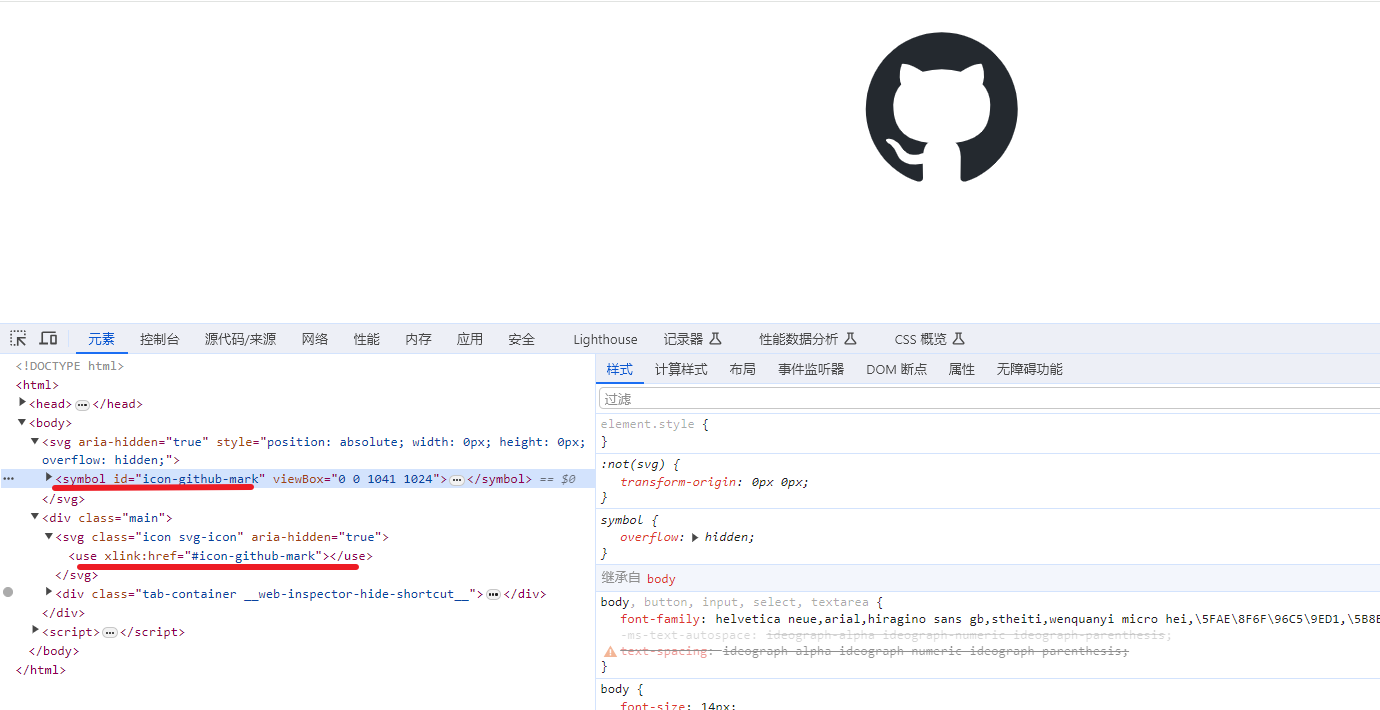Open the CSS 概览 tab
Screen dimensions: 1380x710
pyautogui.click(x=929, y=339)
